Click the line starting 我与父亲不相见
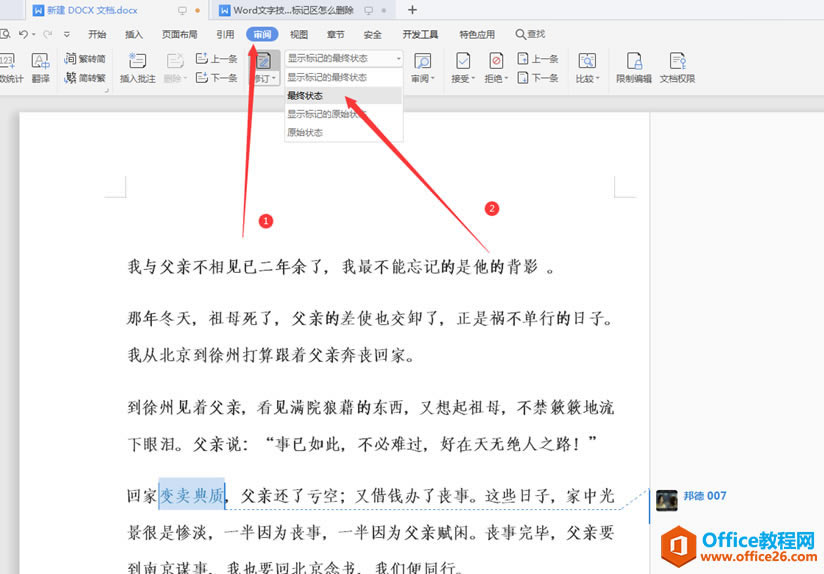The width and height of the screenshot is (824, 574). pos(341,266)
